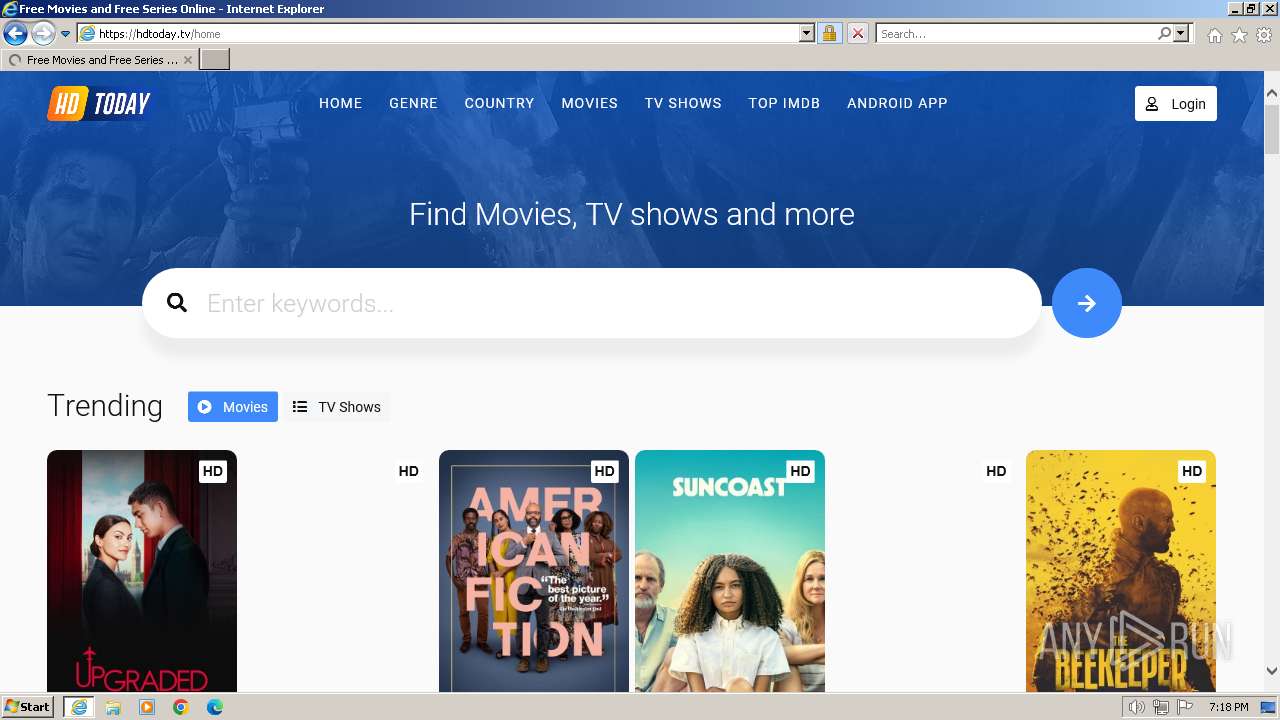Click the HD badge on The Beekeeper poster
Screen dimensions: 1280x720
pos(1192,471)
